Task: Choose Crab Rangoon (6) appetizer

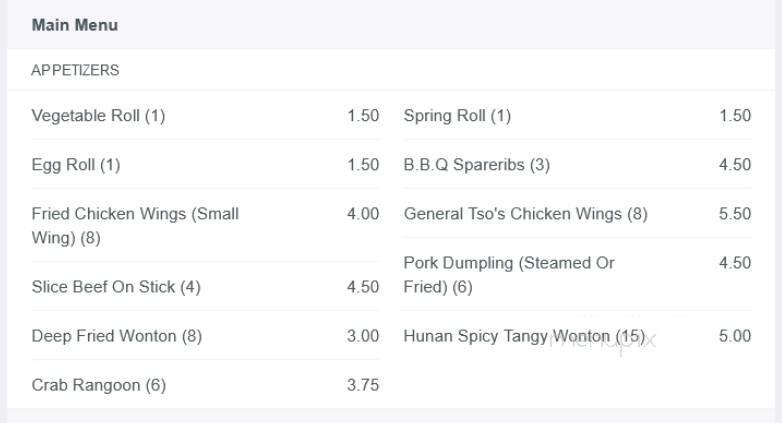Action: tap(99, 385)
